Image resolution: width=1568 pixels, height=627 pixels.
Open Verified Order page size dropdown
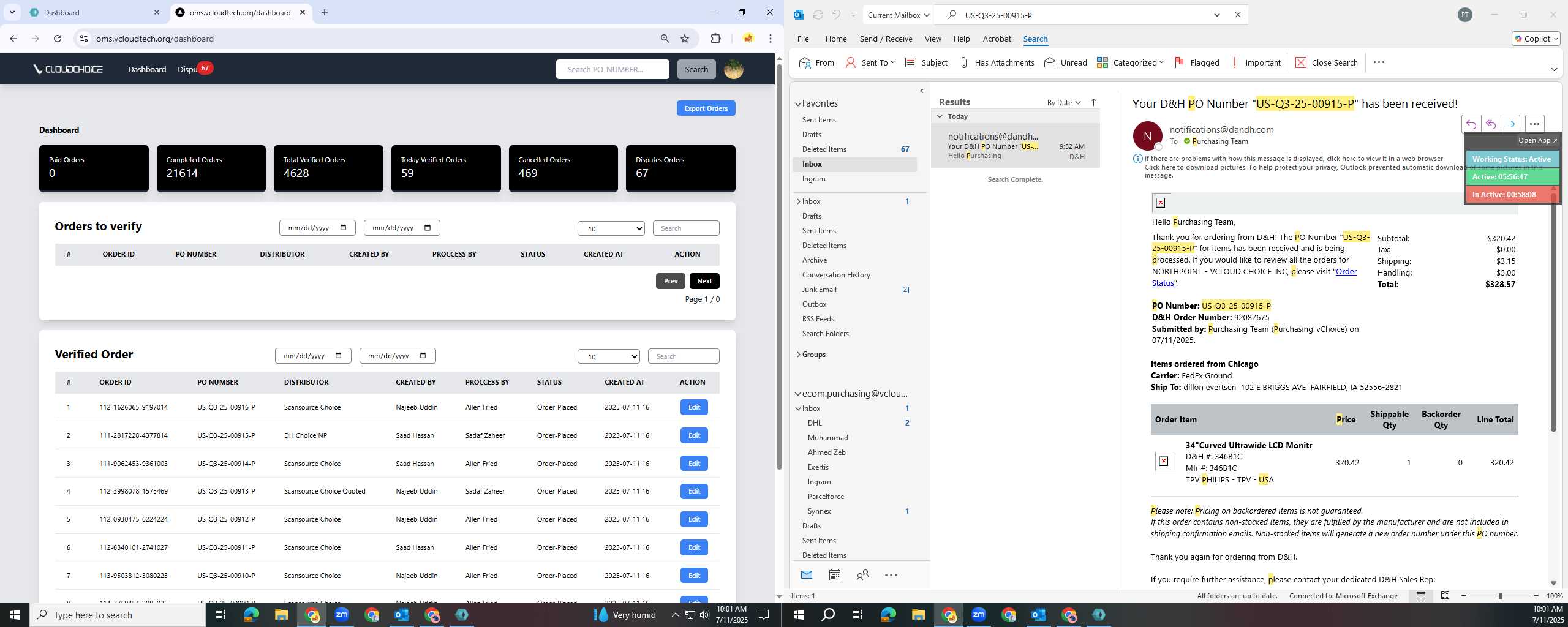tap(608, 356)
